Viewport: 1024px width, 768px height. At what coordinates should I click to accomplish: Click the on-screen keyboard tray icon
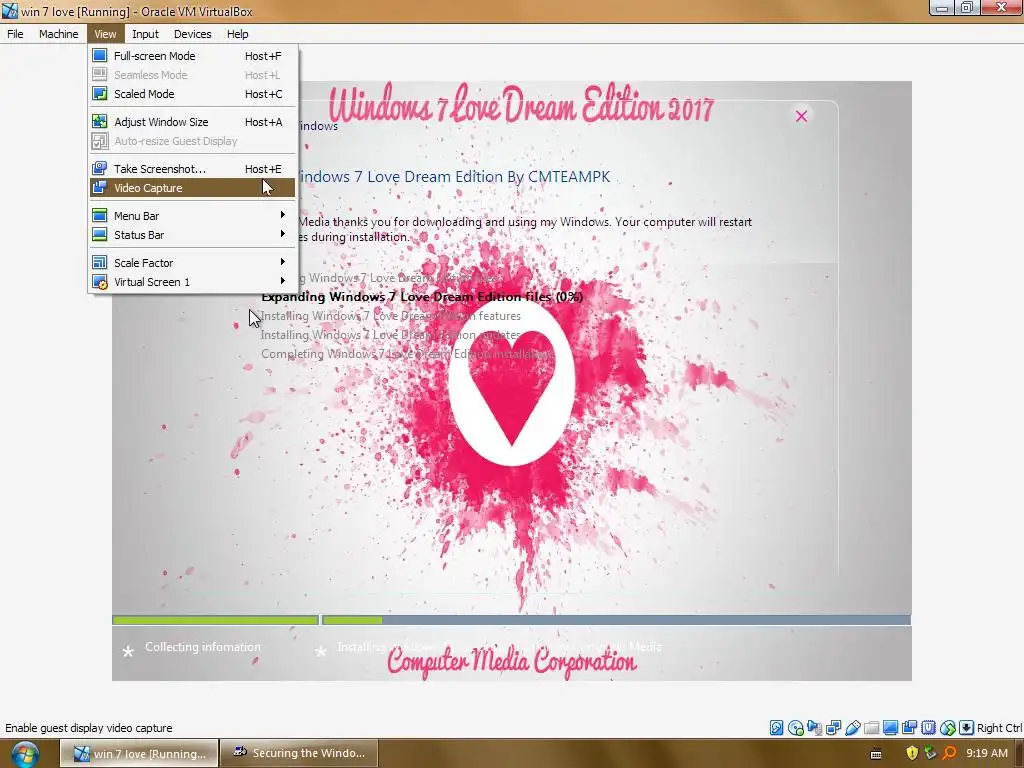point(876,754)
